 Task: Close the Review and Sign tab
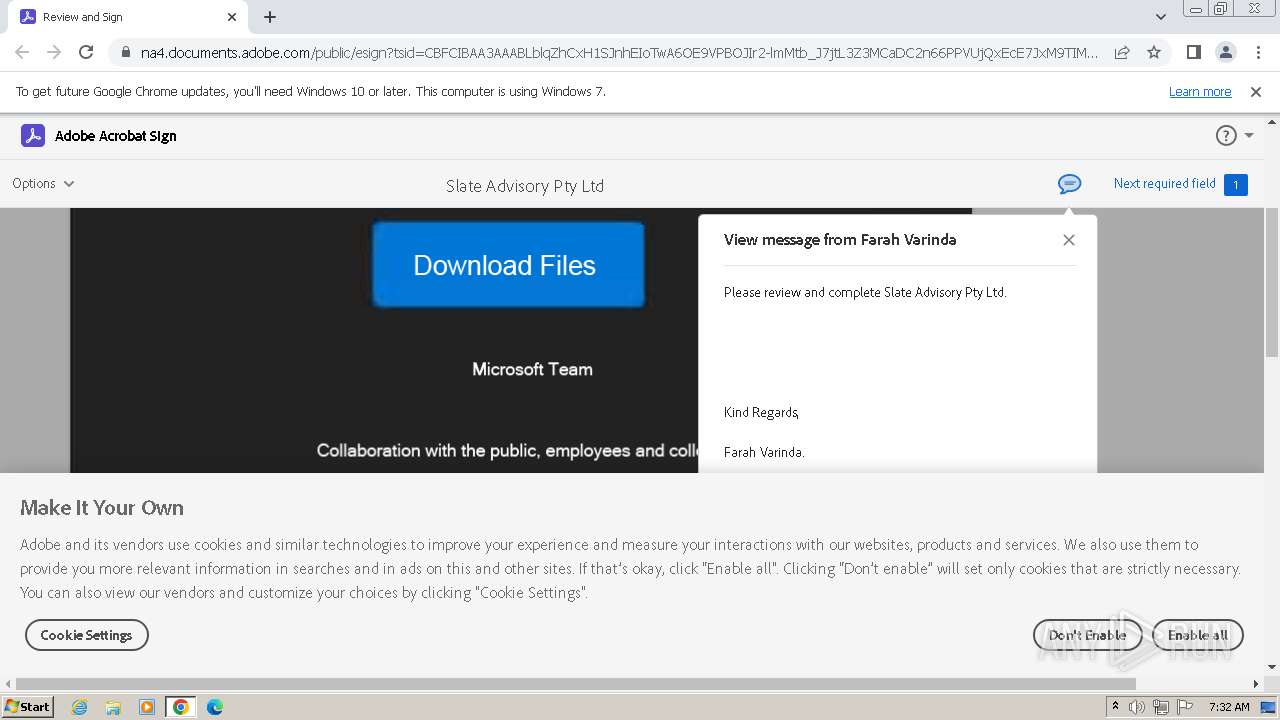[x=232, y=17]
